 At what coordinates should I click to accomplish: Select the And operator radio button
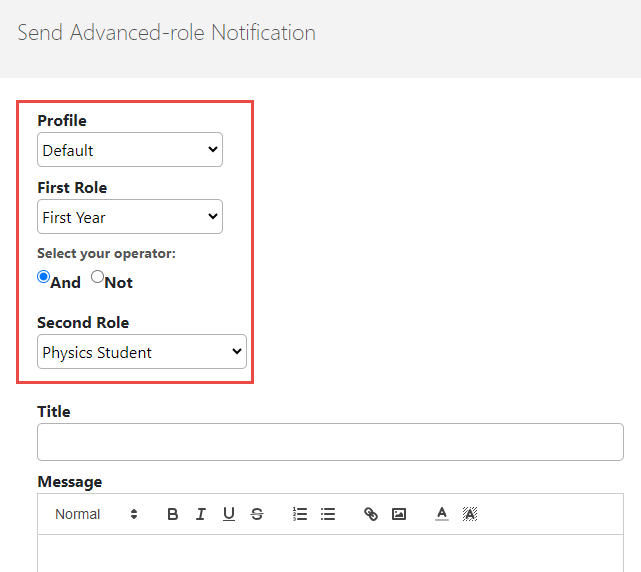click(44, 278)
